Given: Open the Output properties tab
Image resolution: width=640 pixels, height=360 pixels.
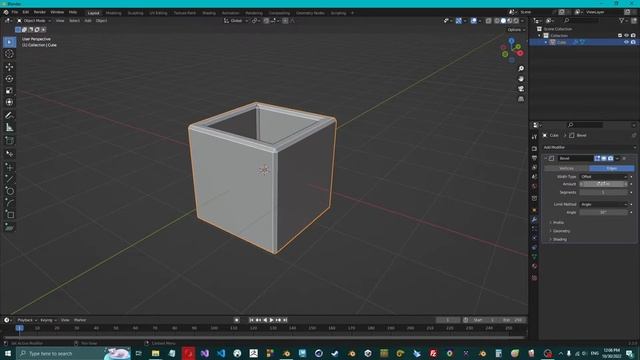Looking at the screenshot, I should 534,158.
